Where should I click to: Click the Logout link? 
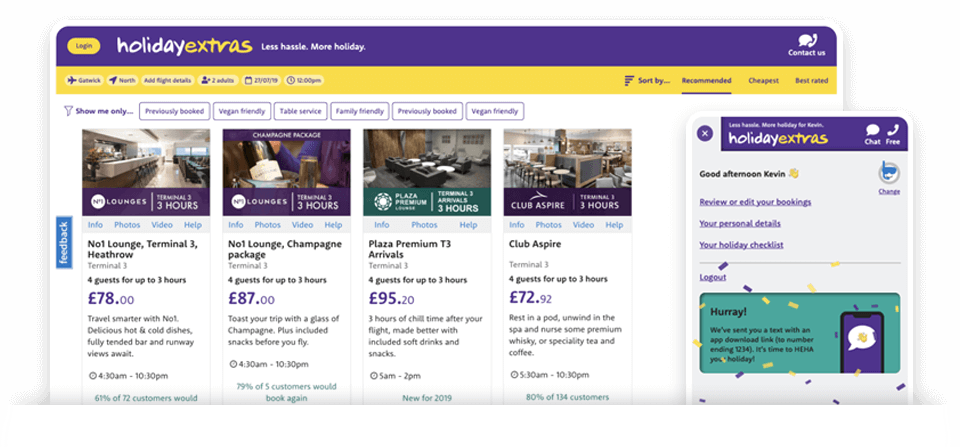coord(713,277)
